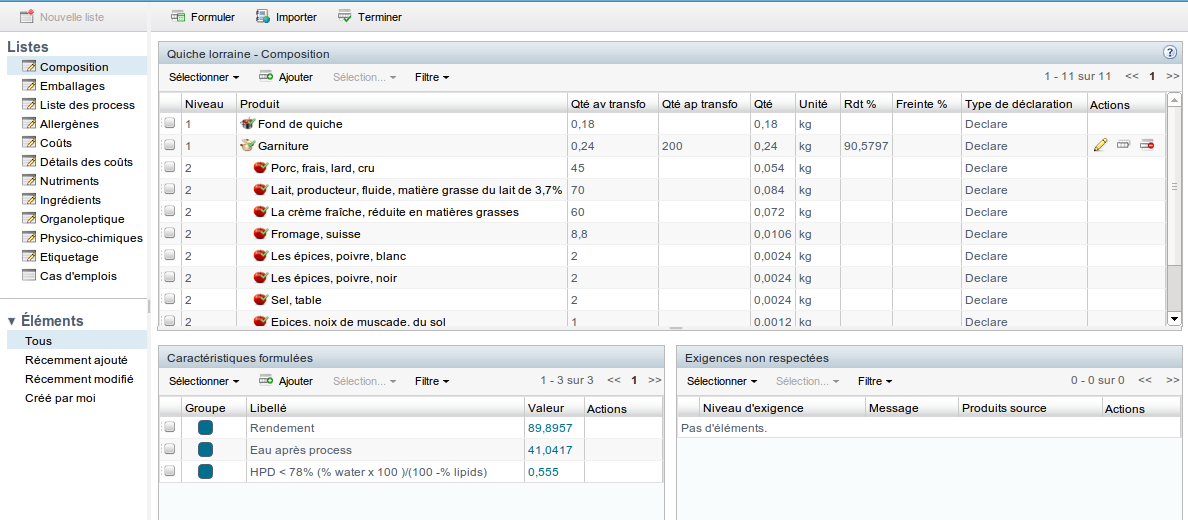Open the Nutriments list
Screen dimensions: 1188x520
tap(69, 180)
